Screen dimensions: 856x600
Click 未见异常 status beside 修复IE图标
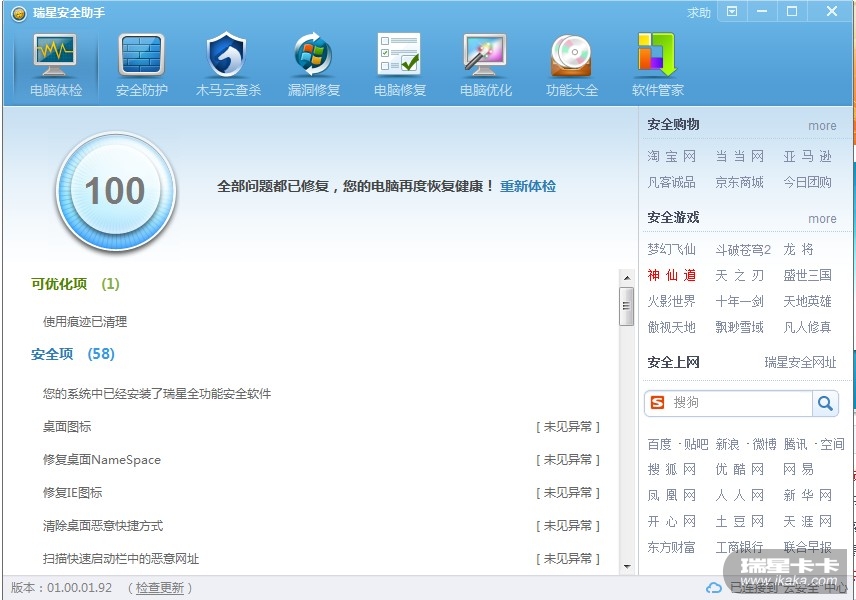[568, 492]
